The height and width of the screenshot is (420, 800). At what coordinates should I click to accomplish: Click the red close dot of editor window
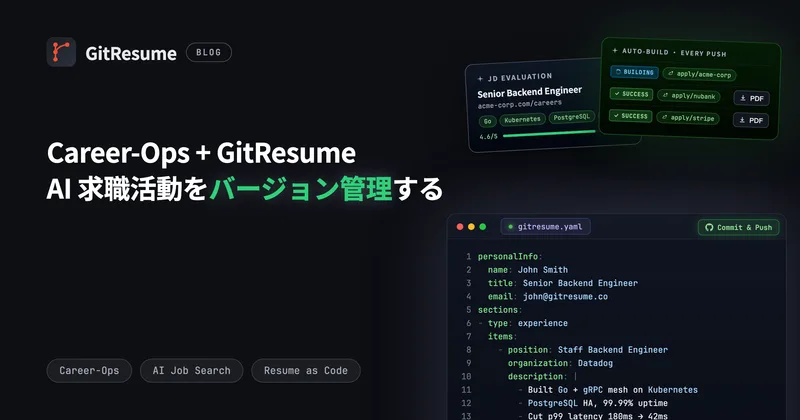coord(460,227)
